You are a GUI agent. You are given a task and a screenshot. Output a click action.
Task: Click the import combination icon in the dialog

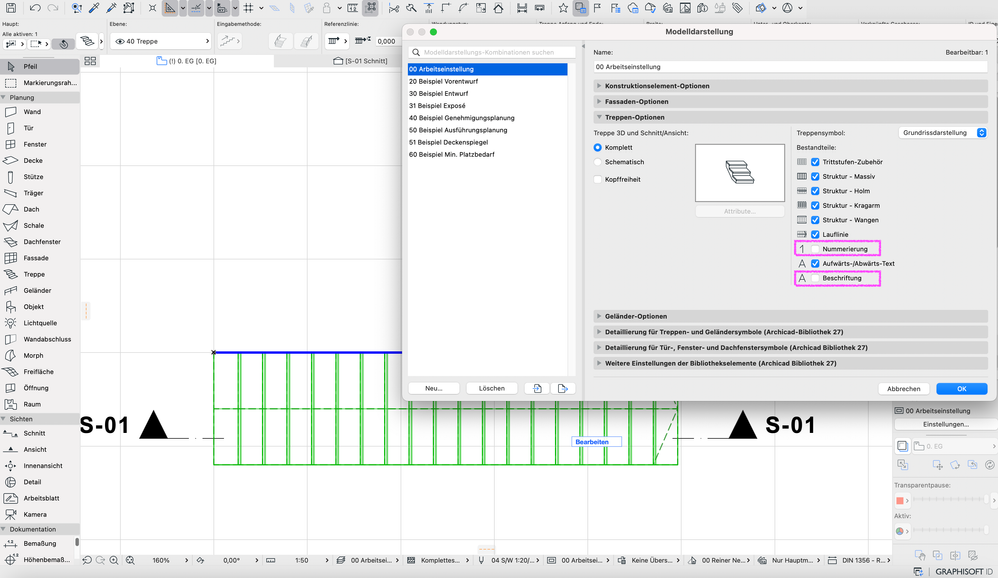(x=537, y=388)
